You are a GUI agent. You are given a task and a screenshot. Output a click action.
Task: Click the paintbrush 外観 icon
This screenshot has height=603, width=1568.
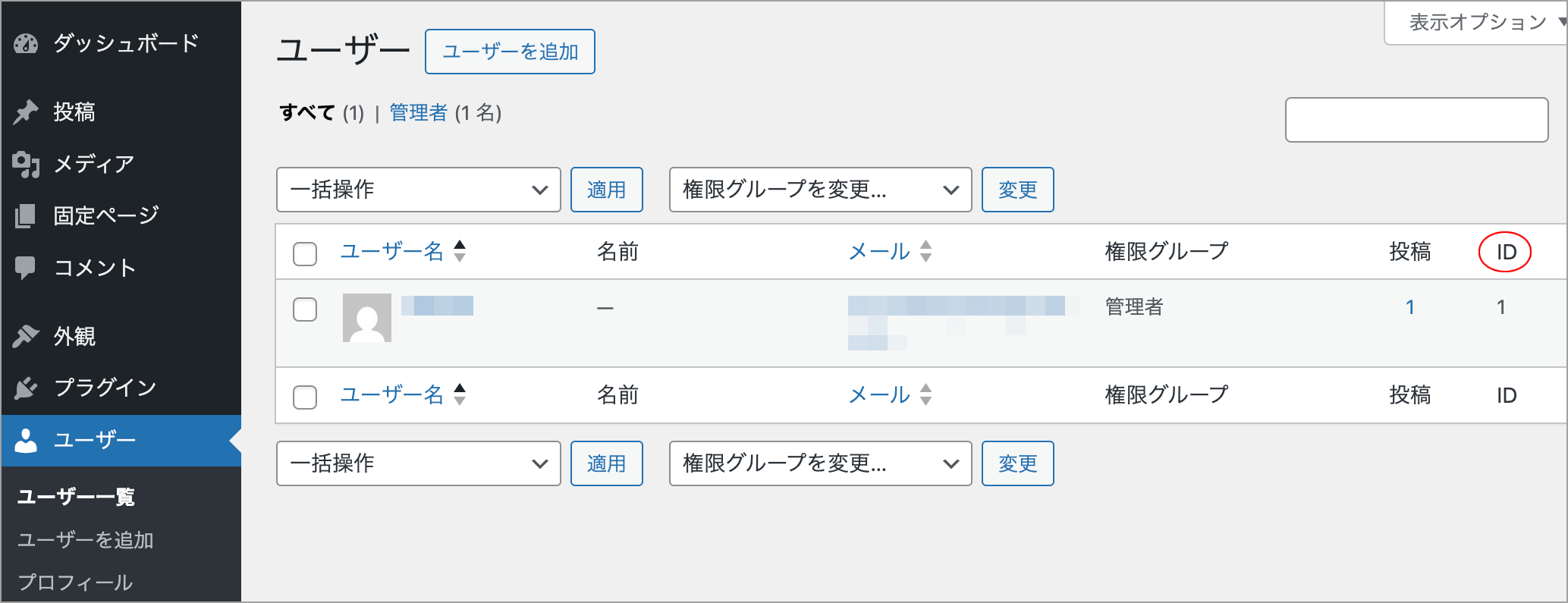tap(26, 336)
